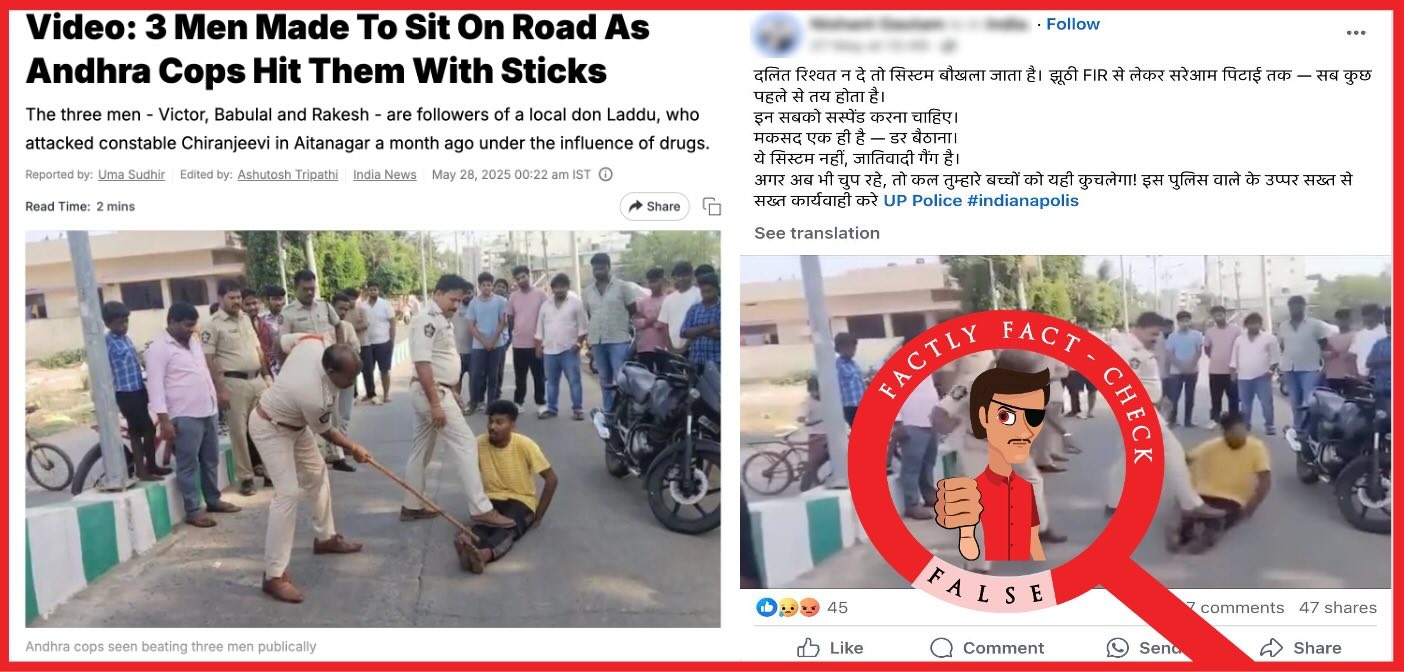1404x672 pixels.
Task: Open the three-dot post options menu
Action: point(1356,33)
